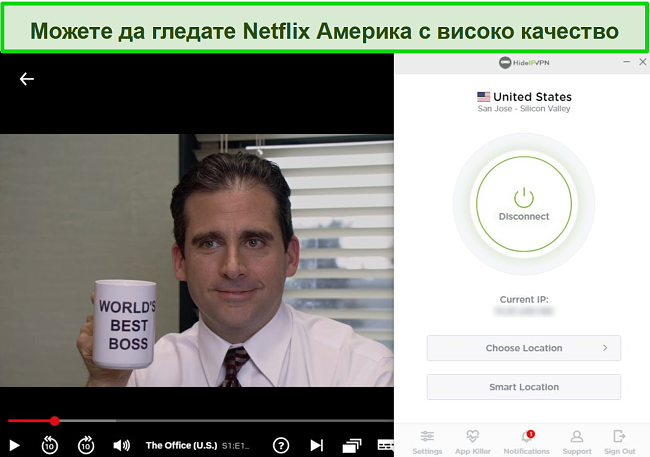Click the S1:E1 episode label
The image size is (650, 457).
click(x=235, y=446)
